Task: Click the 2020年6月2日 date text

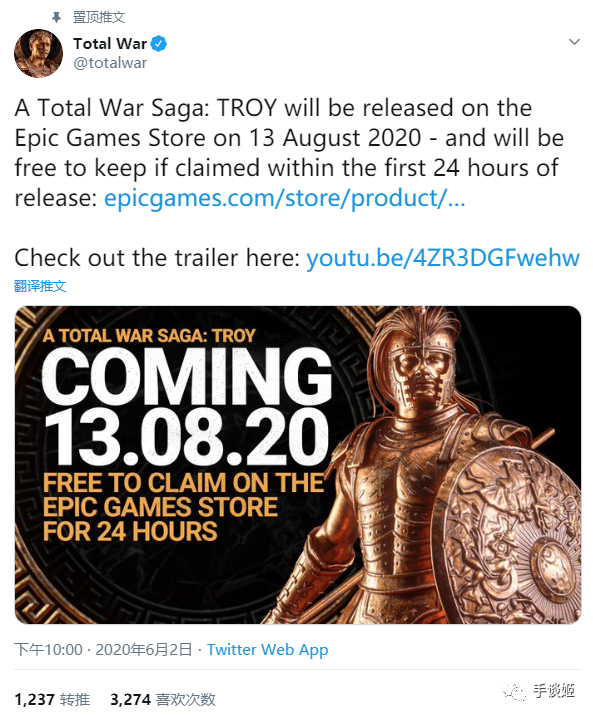Action: [x=144, y=649]
